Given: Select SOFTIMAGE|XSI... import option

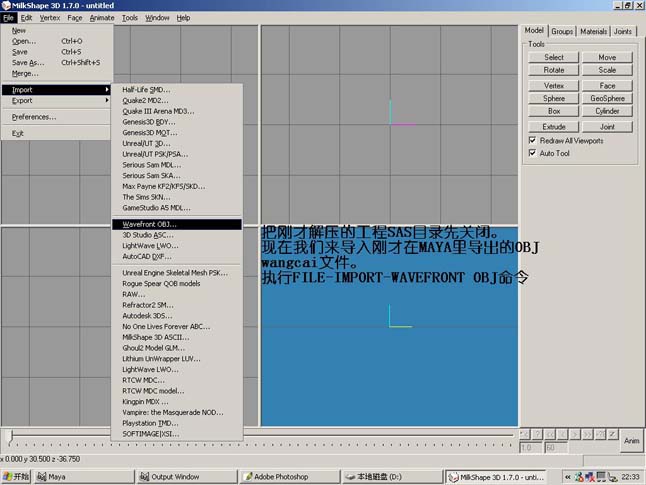Looking at the screenshot, I should [177, 434].
